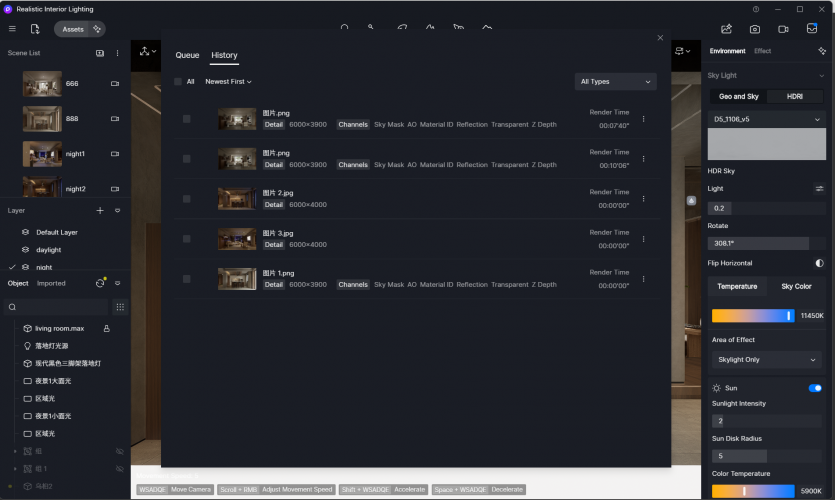Open the more options for the 00:07'40" render
Image resolution: width=835 pixels, height=500 pixels.
(643, 119)
